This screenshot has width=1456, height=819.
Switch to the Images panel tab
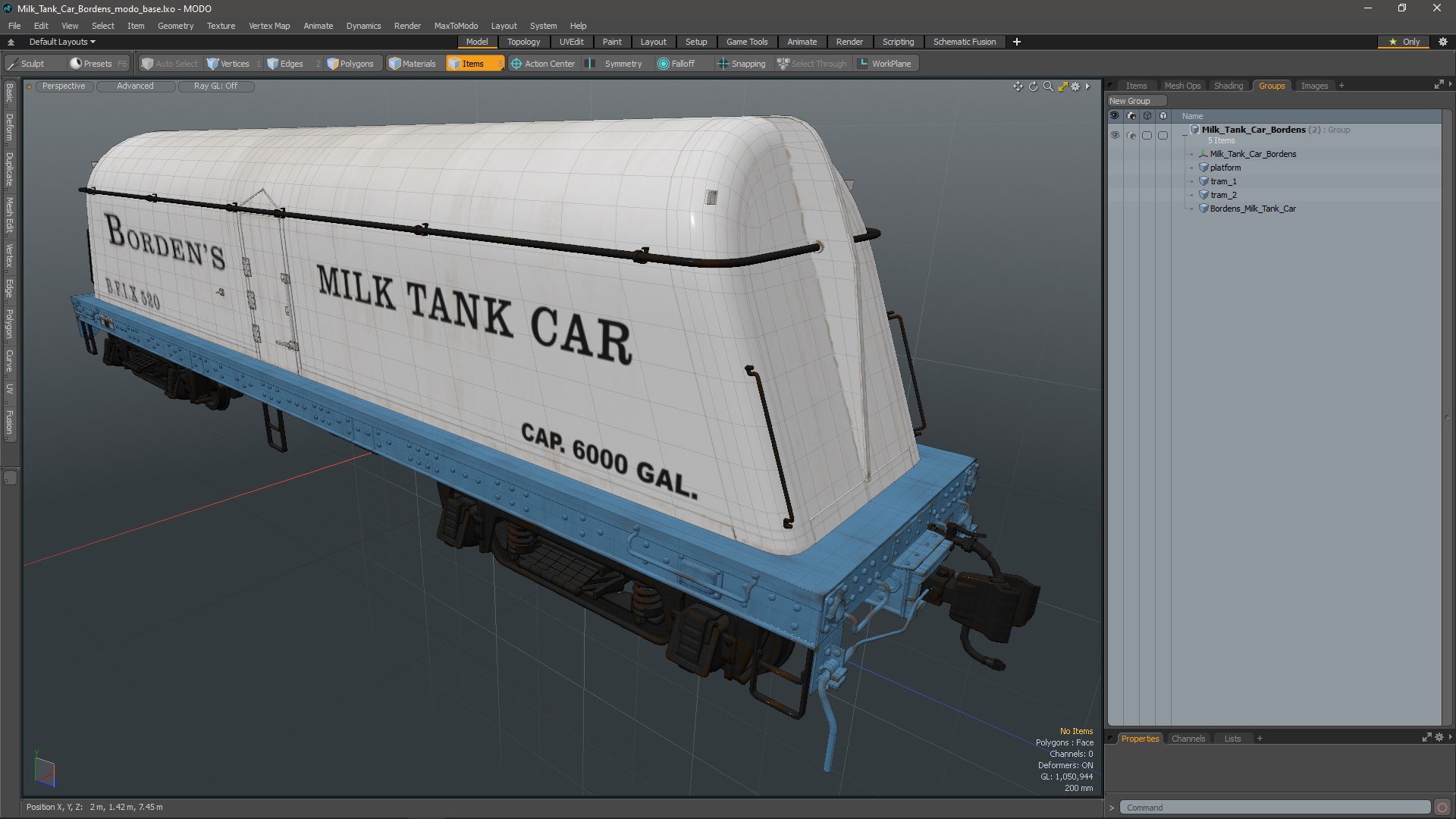[x=1314, y=86]
